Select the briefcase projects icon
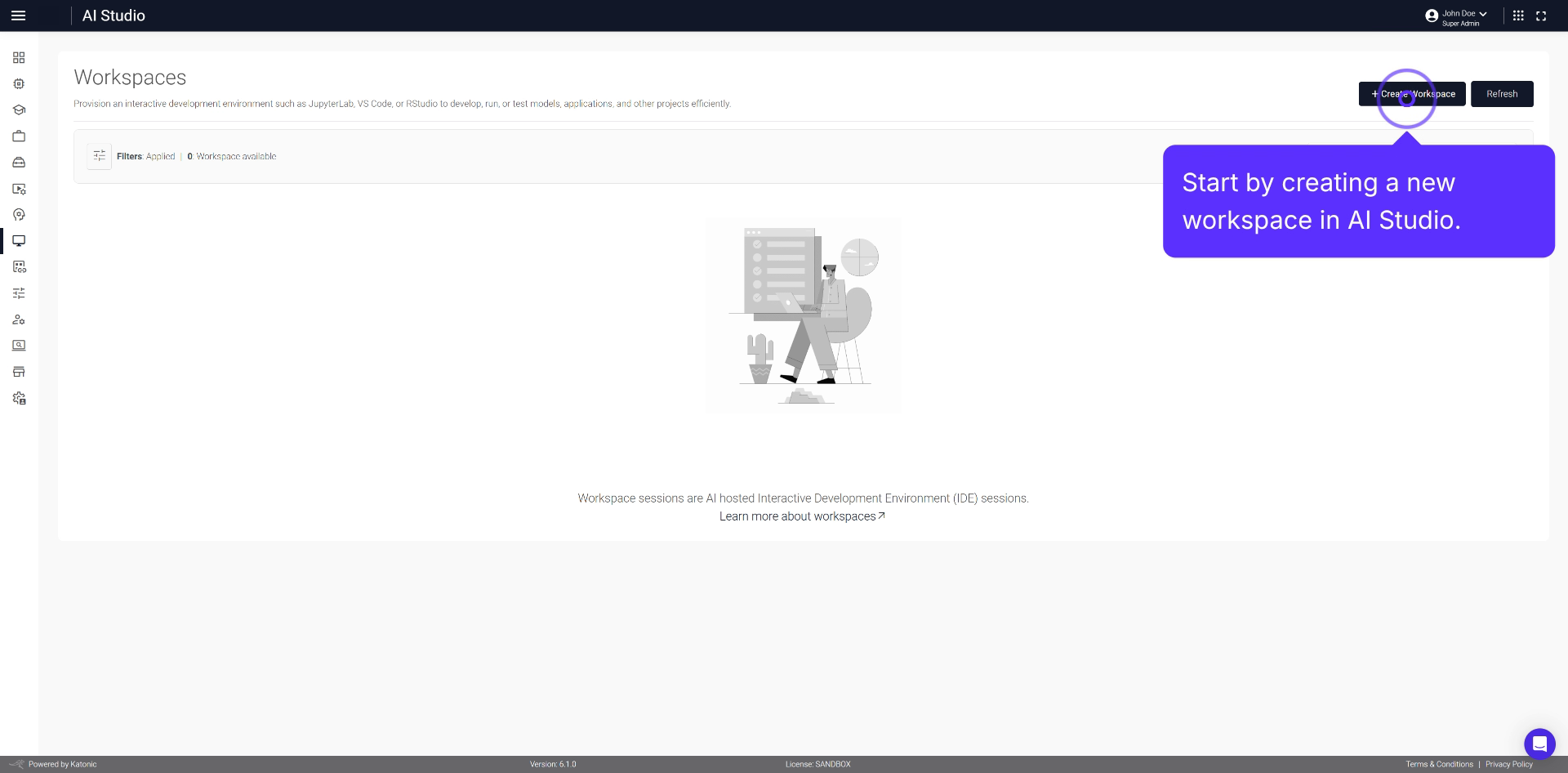Screen dimensions: 1568x773 18,136
